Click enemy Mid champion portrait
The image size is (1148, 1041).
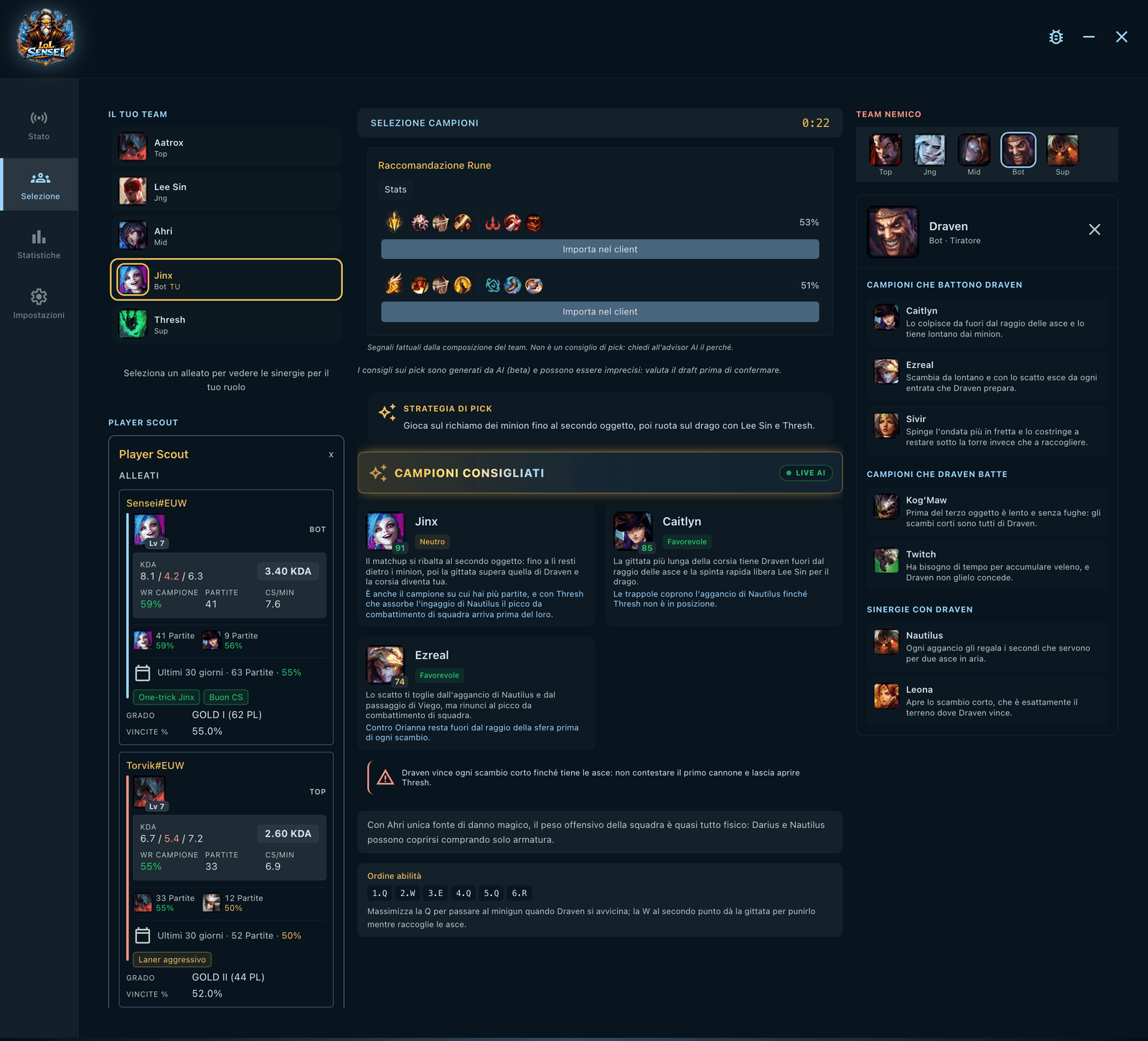pos(974,150)
